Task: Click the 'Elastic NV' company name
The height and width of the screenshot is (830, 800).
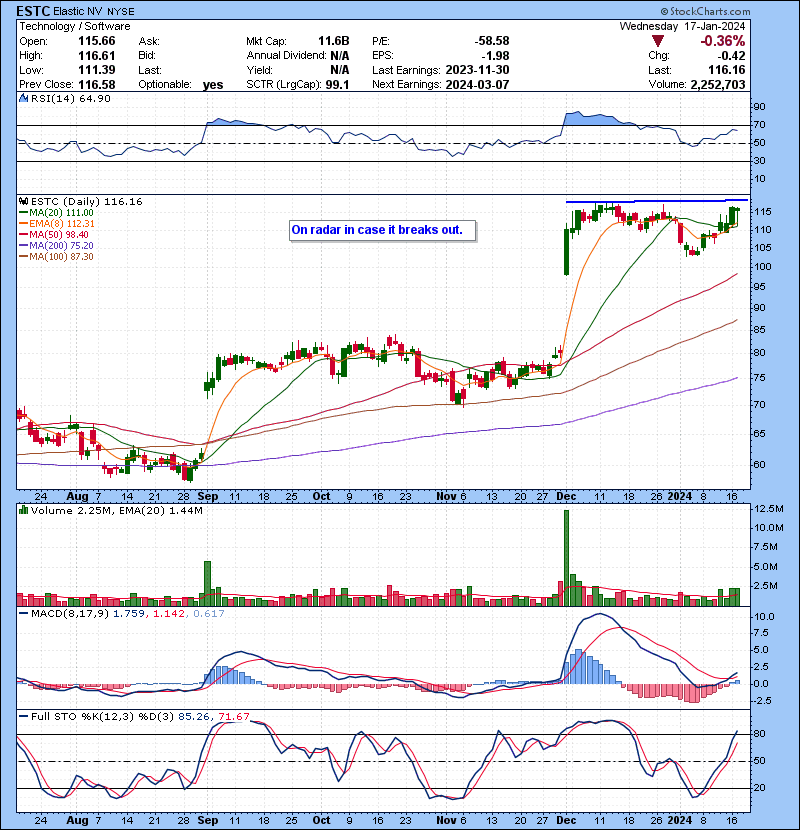Action: 78,12
